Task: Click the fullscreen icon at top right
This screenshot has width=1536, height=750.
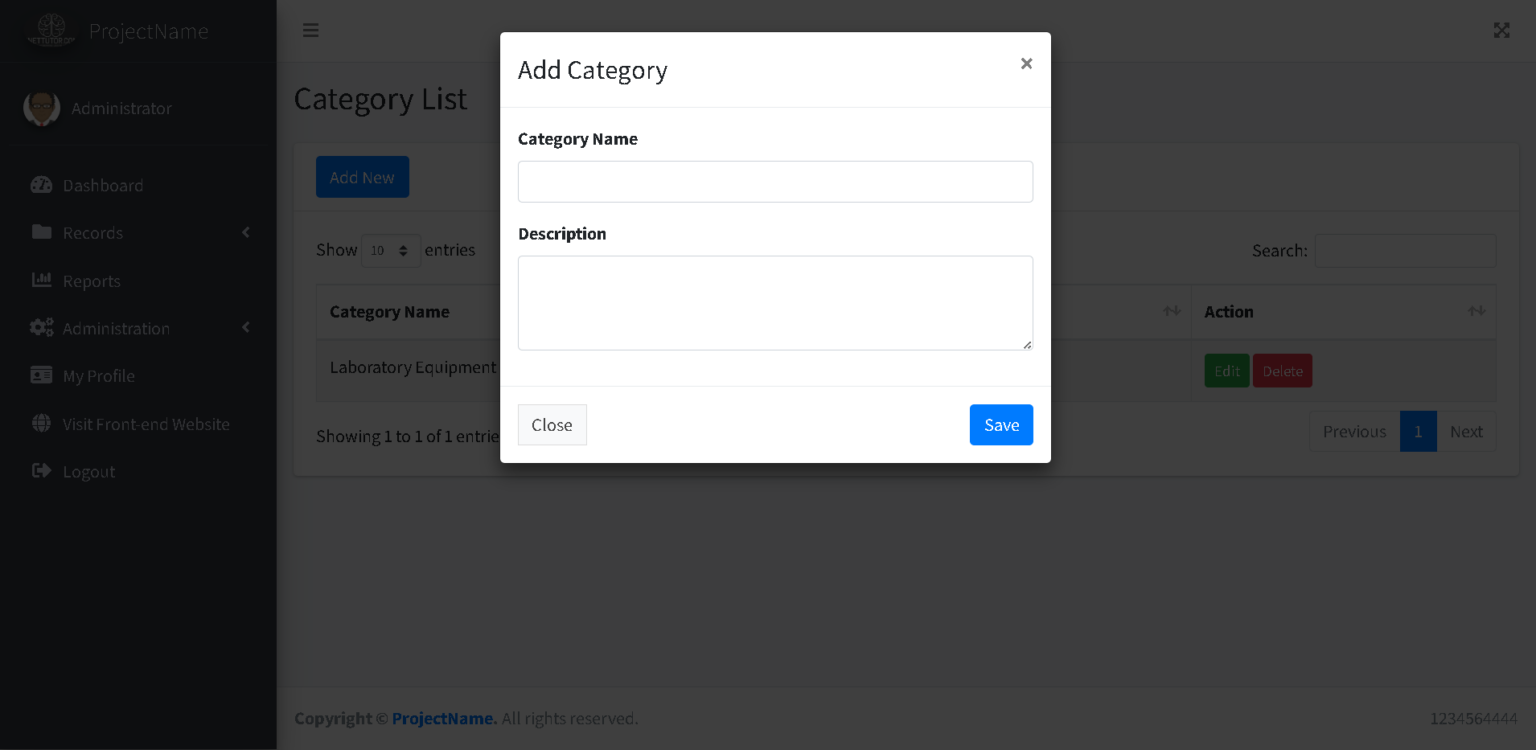Action: 1501,30
